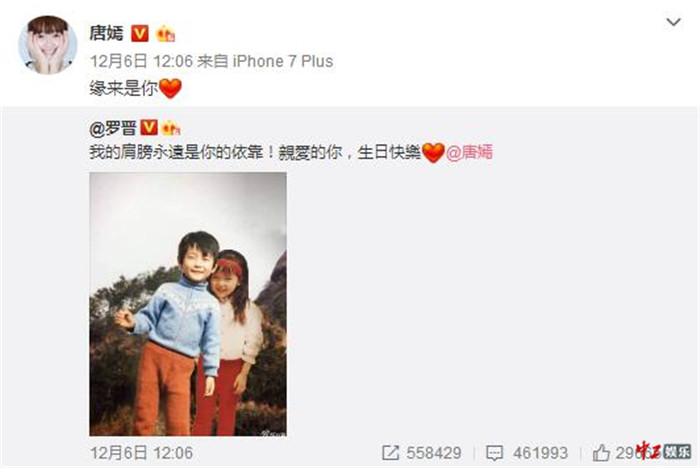This screenshot has width=700, height=468.
Task: Toggle the thumbs-up like button
Action: click(601, 452)
